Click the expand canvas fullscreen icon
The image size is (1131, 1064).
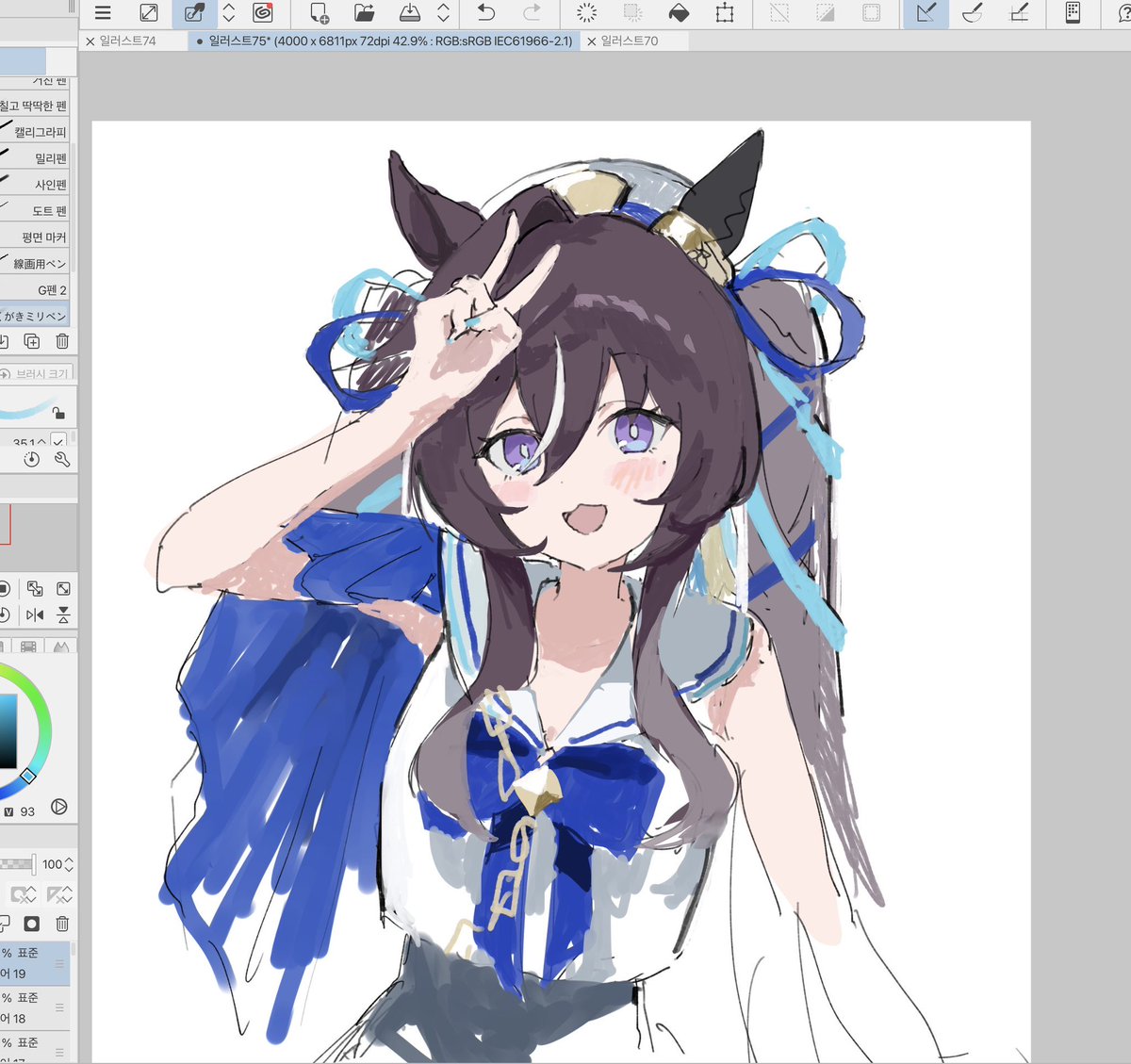(x=149, y=13)
